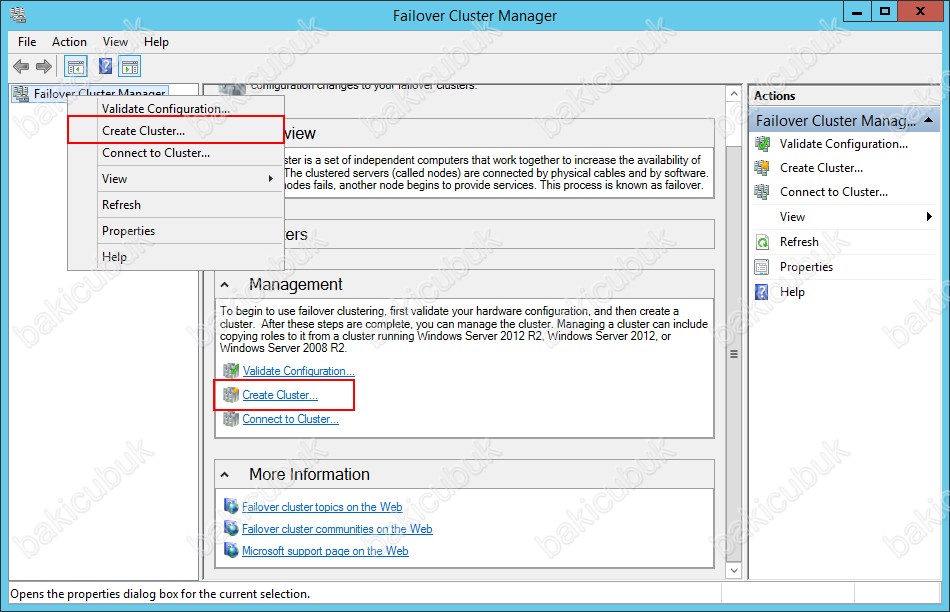Click the status bar text about properties dialog

coord(160,594)
